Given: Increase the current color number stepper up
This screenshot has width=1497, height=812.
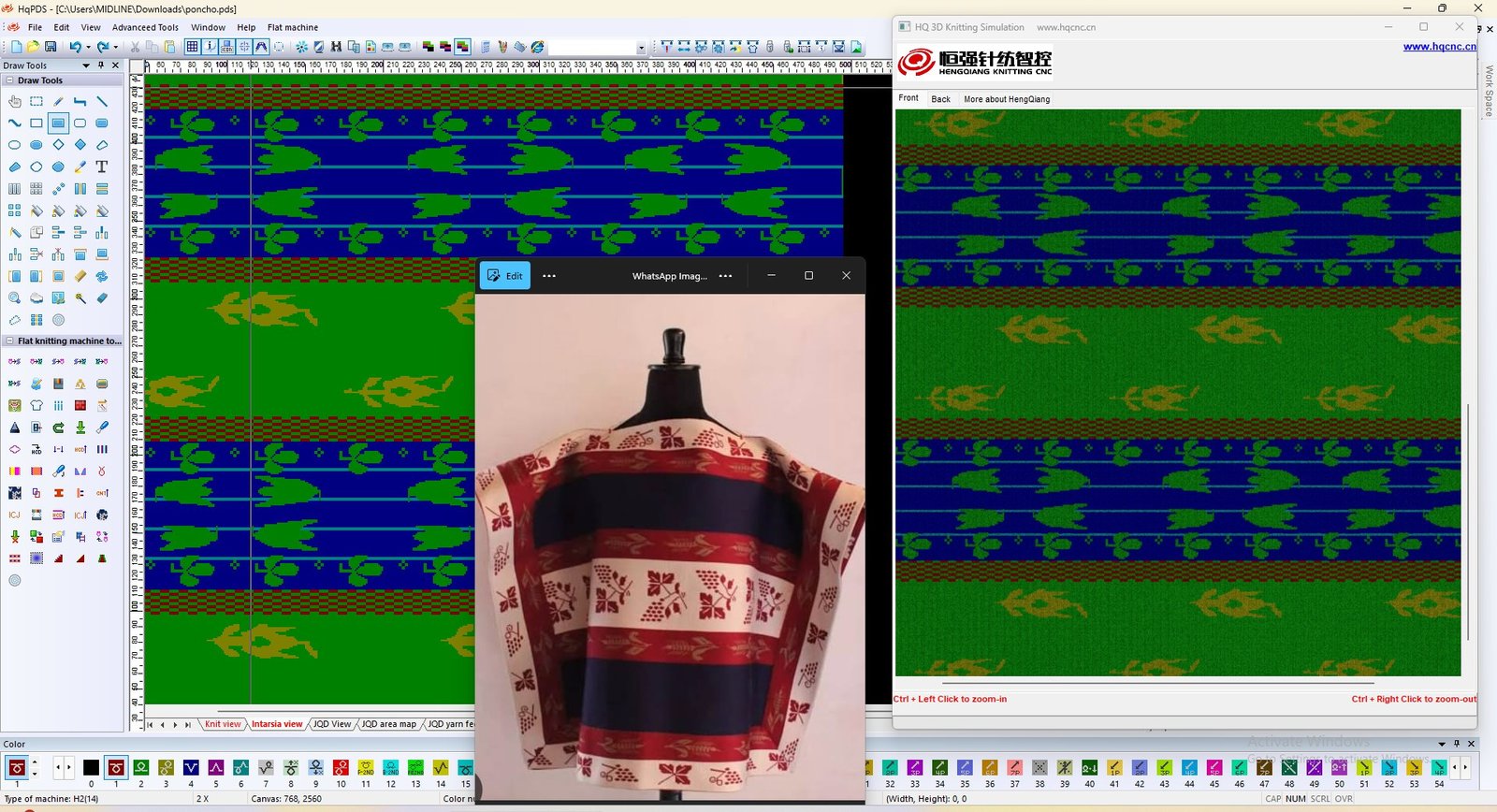Looking at the screenshot, I should pos(35,763).
